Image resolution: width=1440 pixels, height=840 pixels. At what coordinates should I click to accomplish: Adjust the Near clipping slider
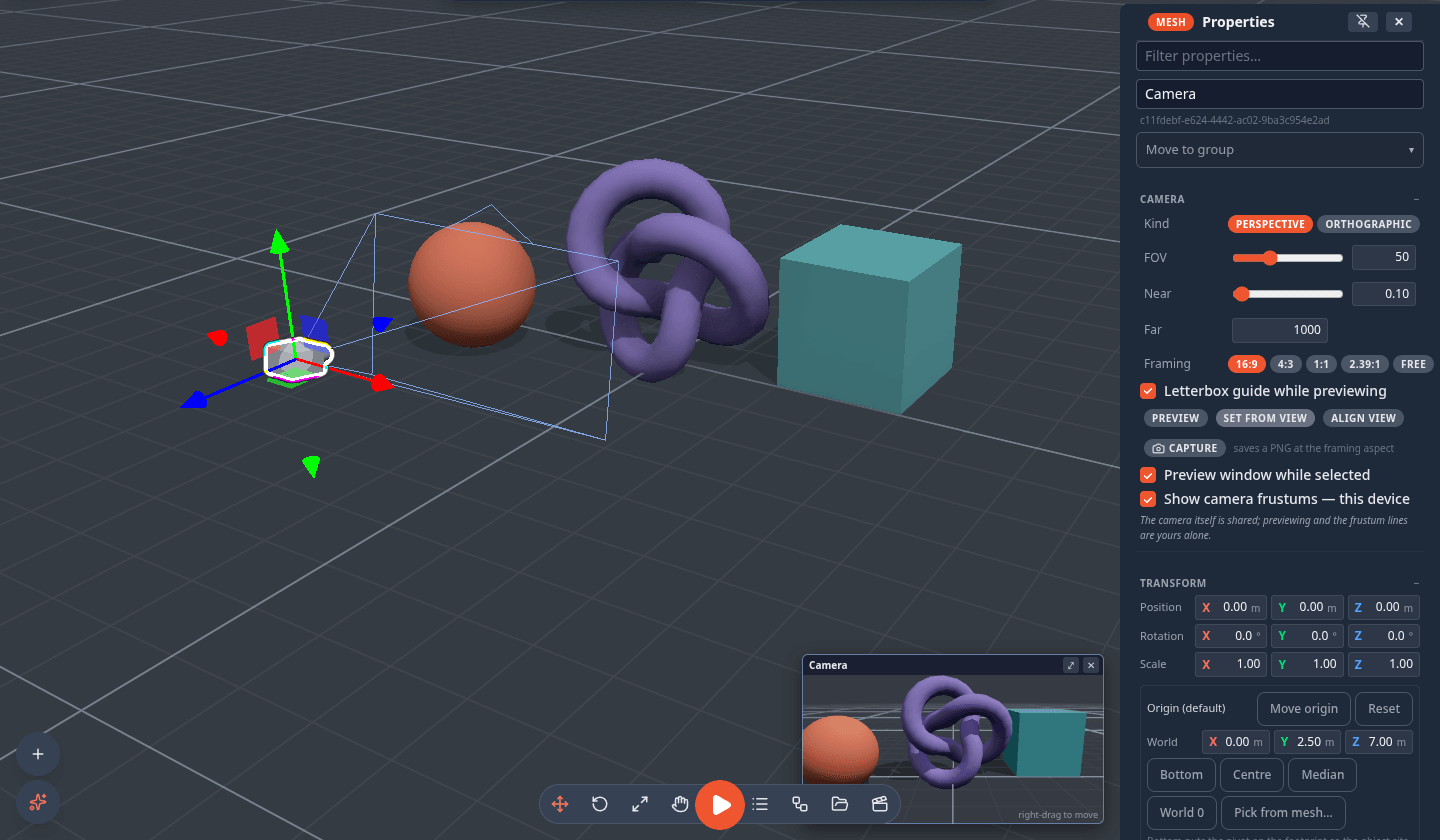(x=1288, y=294)
